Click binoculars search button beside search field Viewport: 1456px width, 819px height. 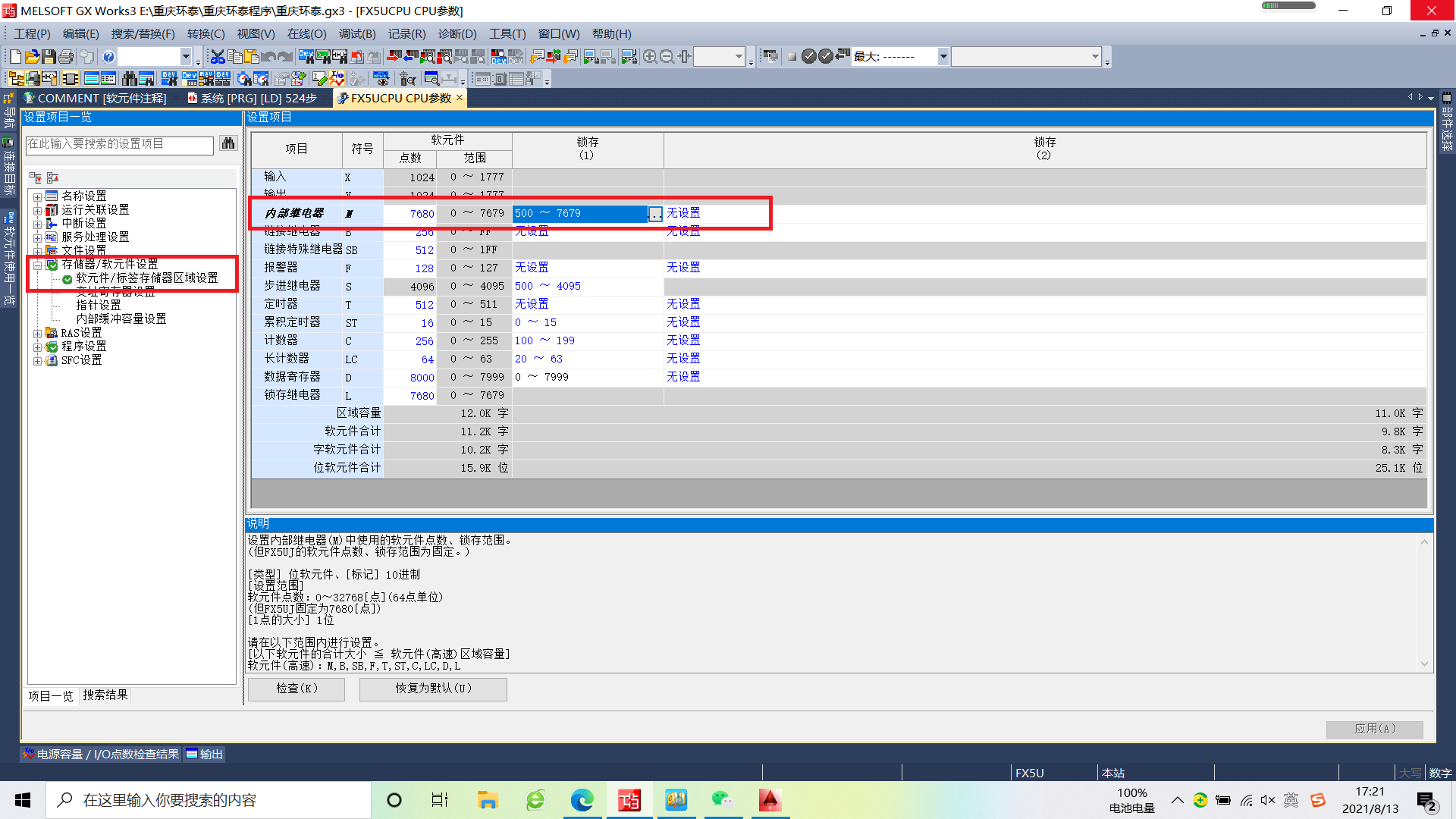[x=227, y=144]
